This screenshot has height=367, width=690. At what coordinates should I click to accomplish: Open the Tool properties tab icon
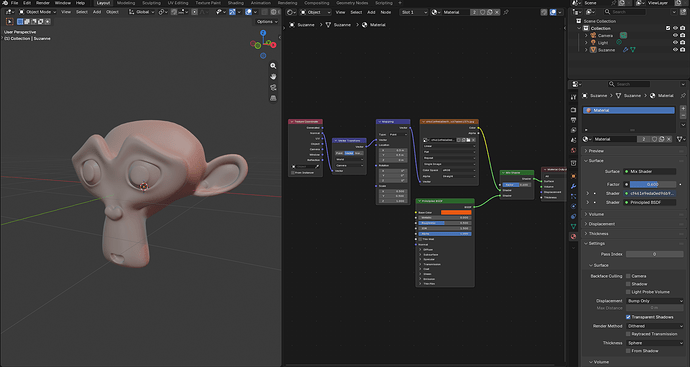coord(573,97)
